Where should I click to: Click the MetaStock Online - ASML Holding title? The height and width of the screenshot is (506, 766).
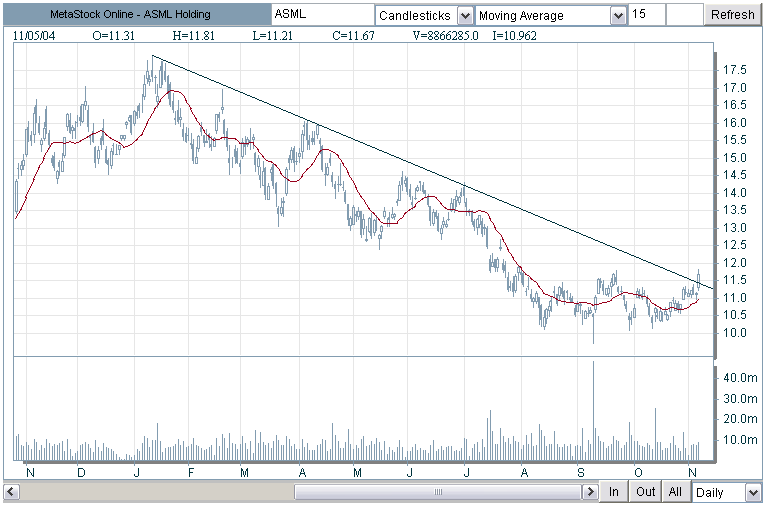click(130, 15)
